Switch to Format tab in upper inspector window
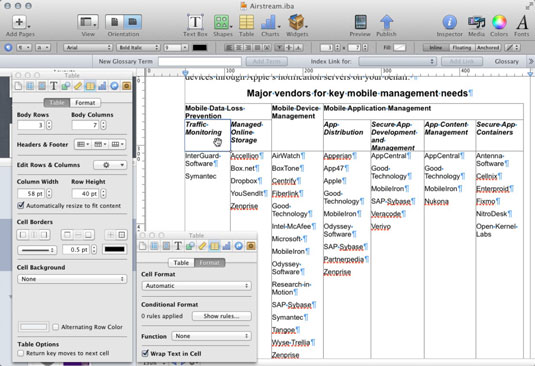Screen dimensions: 535x366 click(85, 103)
